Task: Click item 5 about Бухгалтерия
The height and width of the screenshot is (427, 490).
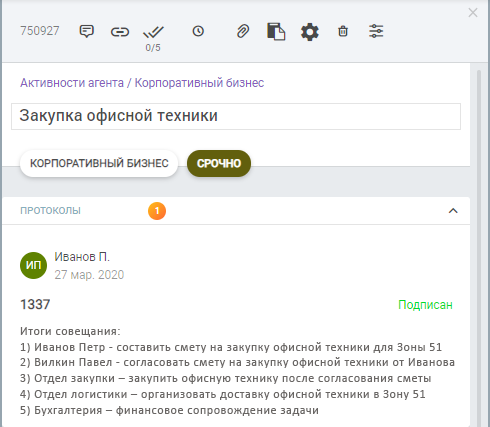Action: click(x=169, y=410)
